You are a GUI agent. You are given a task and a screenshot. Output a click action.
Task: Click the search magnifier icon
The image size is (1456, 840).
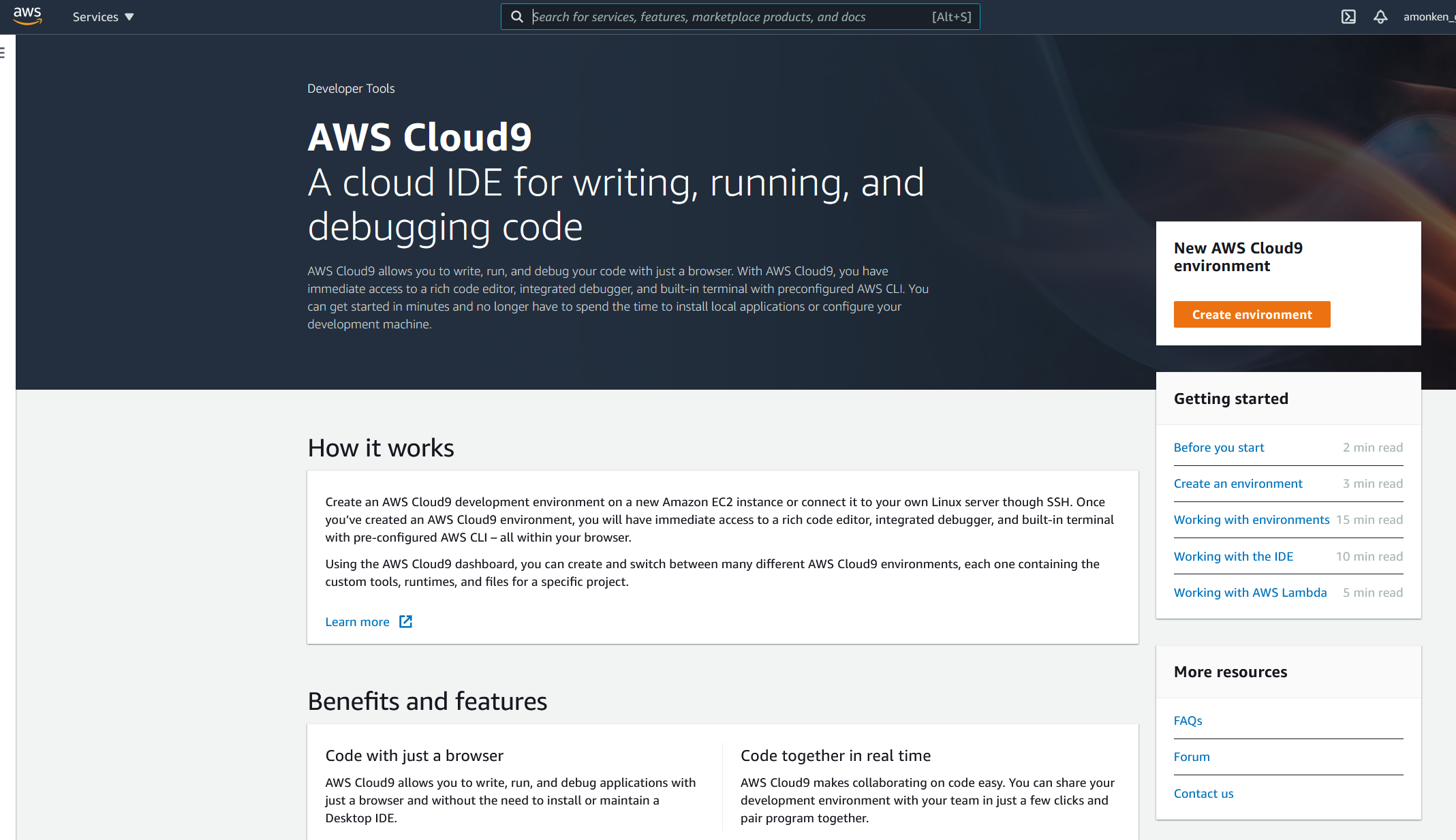(x=517, y=16)
